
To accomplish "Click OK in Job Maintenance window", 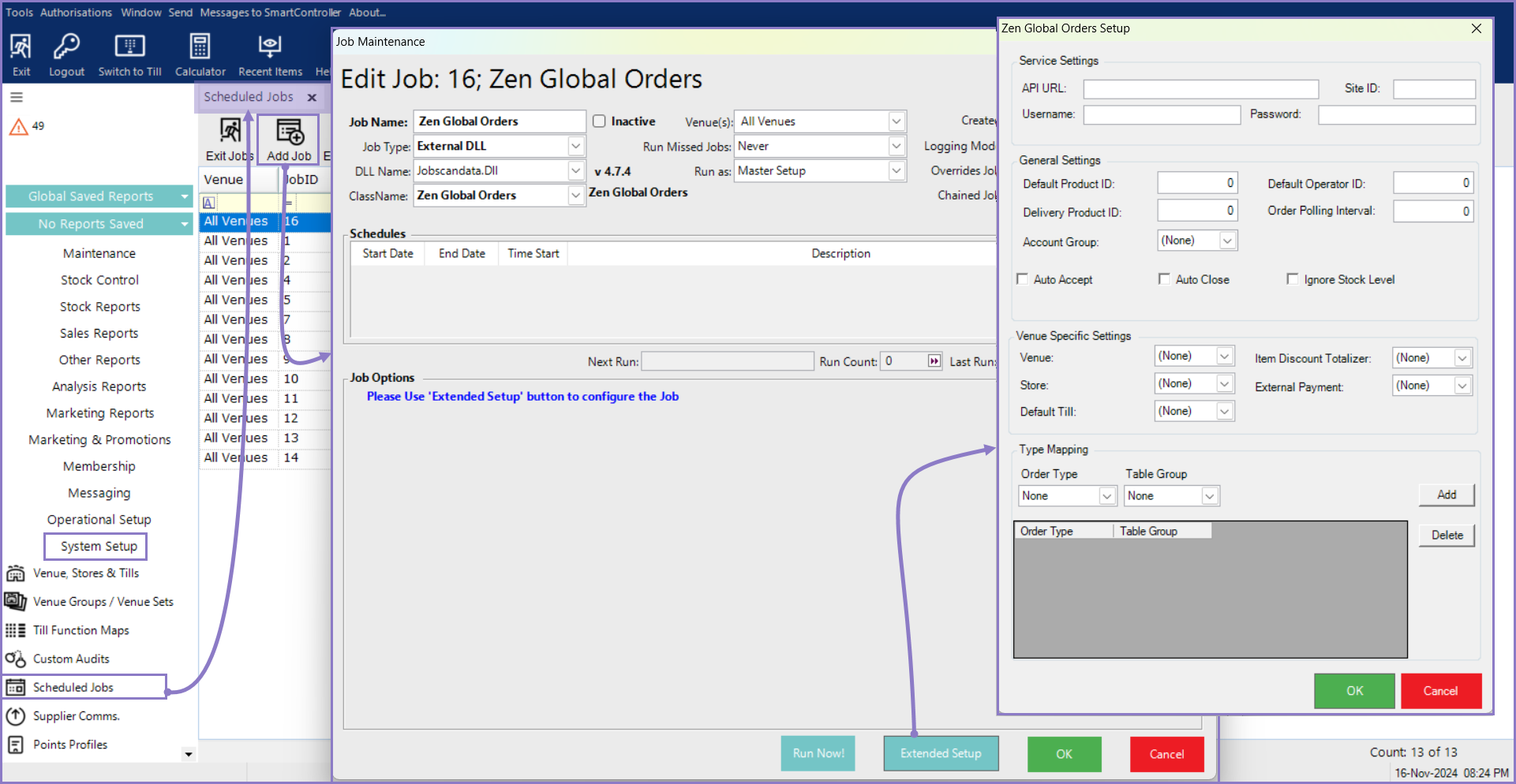I will click(x=1064, y=754).
